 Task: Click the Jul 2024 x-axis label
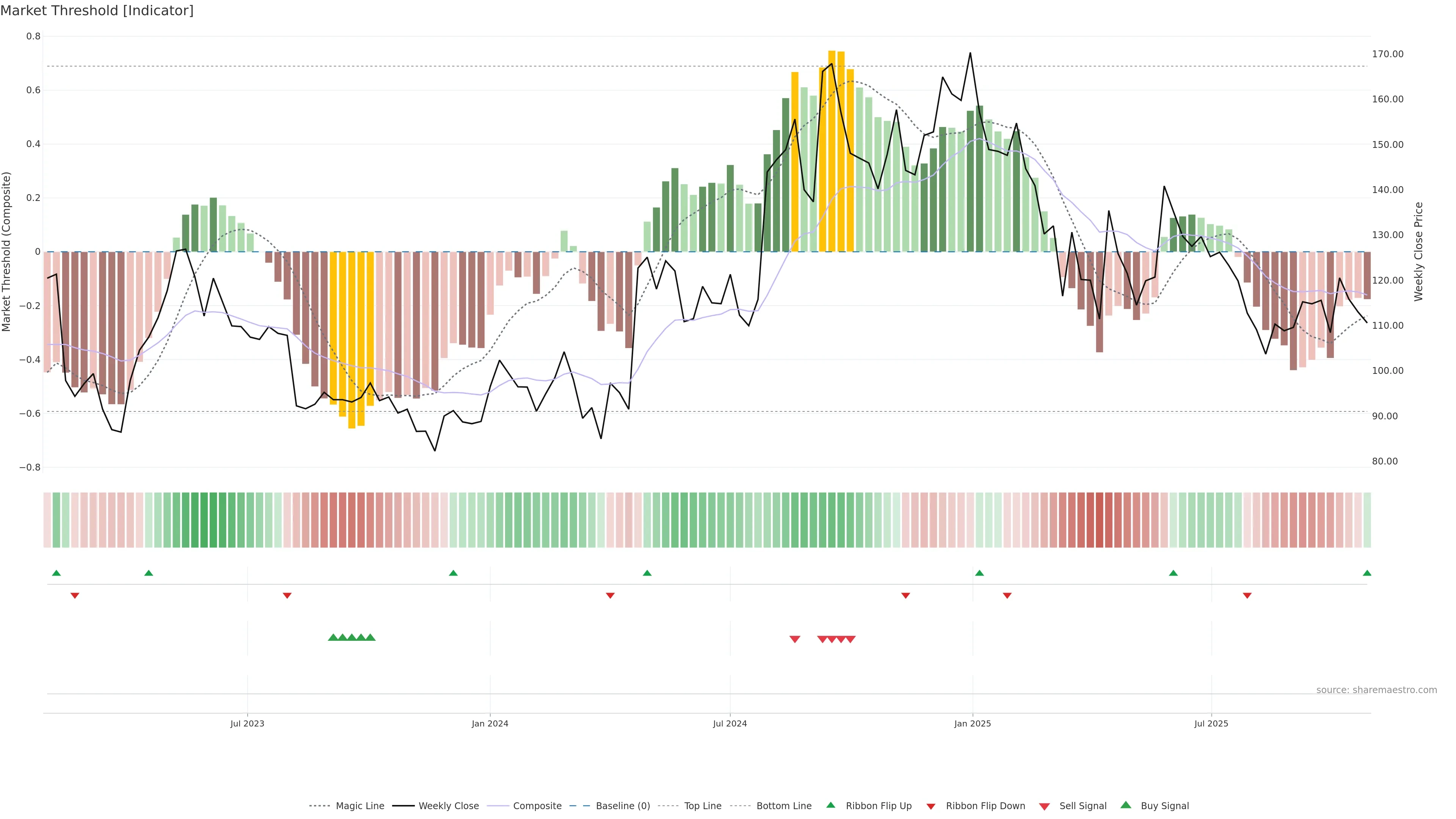click(730, 723)
